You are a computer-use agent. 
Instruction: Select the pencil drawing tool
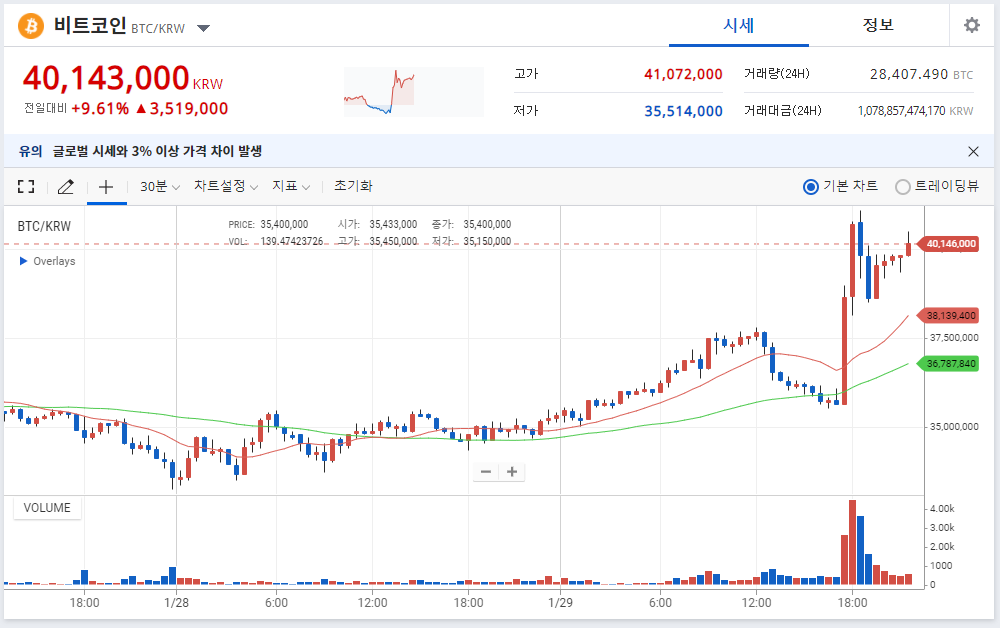66,186
